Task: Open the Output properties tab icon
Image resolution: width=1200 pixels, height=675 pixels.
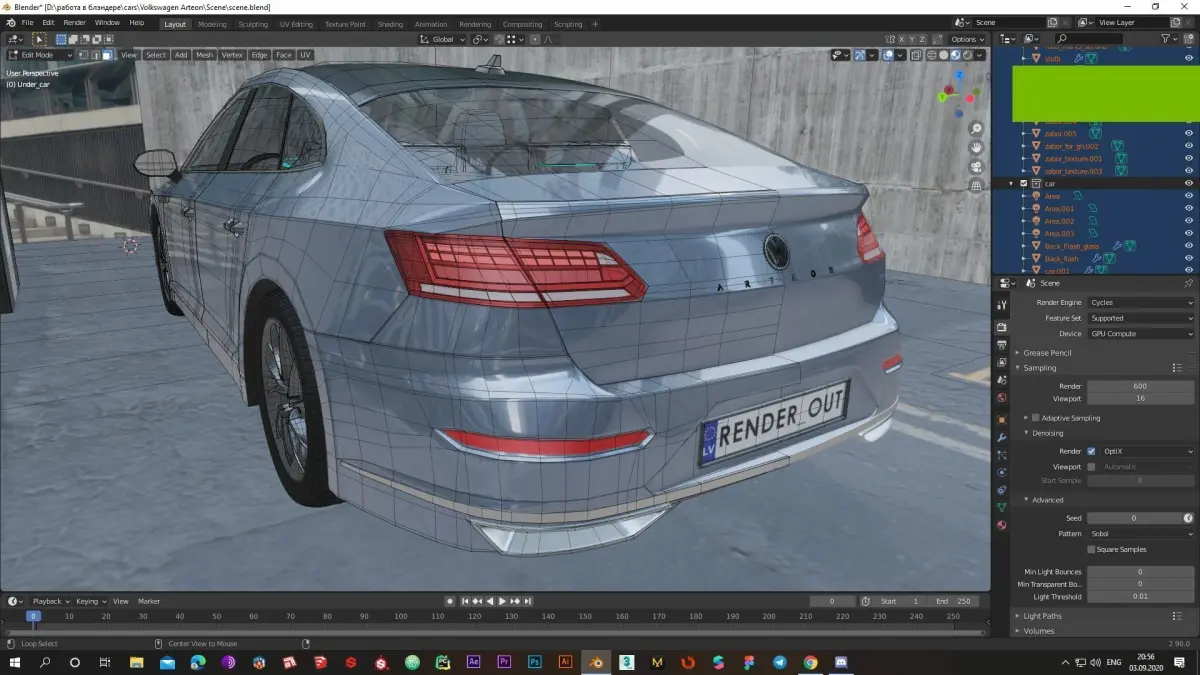Action: coord(1001,345)
